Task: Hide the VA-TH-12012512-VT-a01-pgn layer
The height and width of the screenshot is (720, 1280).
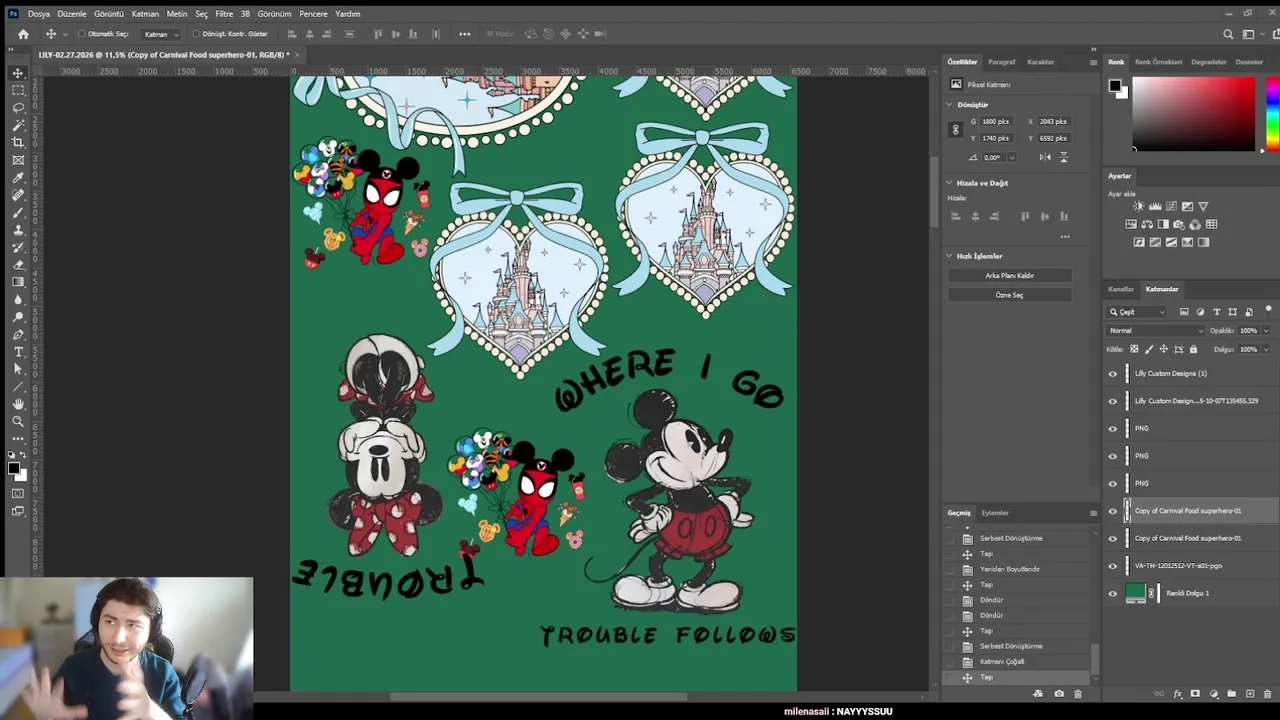Action: (x=1113, y=566)
